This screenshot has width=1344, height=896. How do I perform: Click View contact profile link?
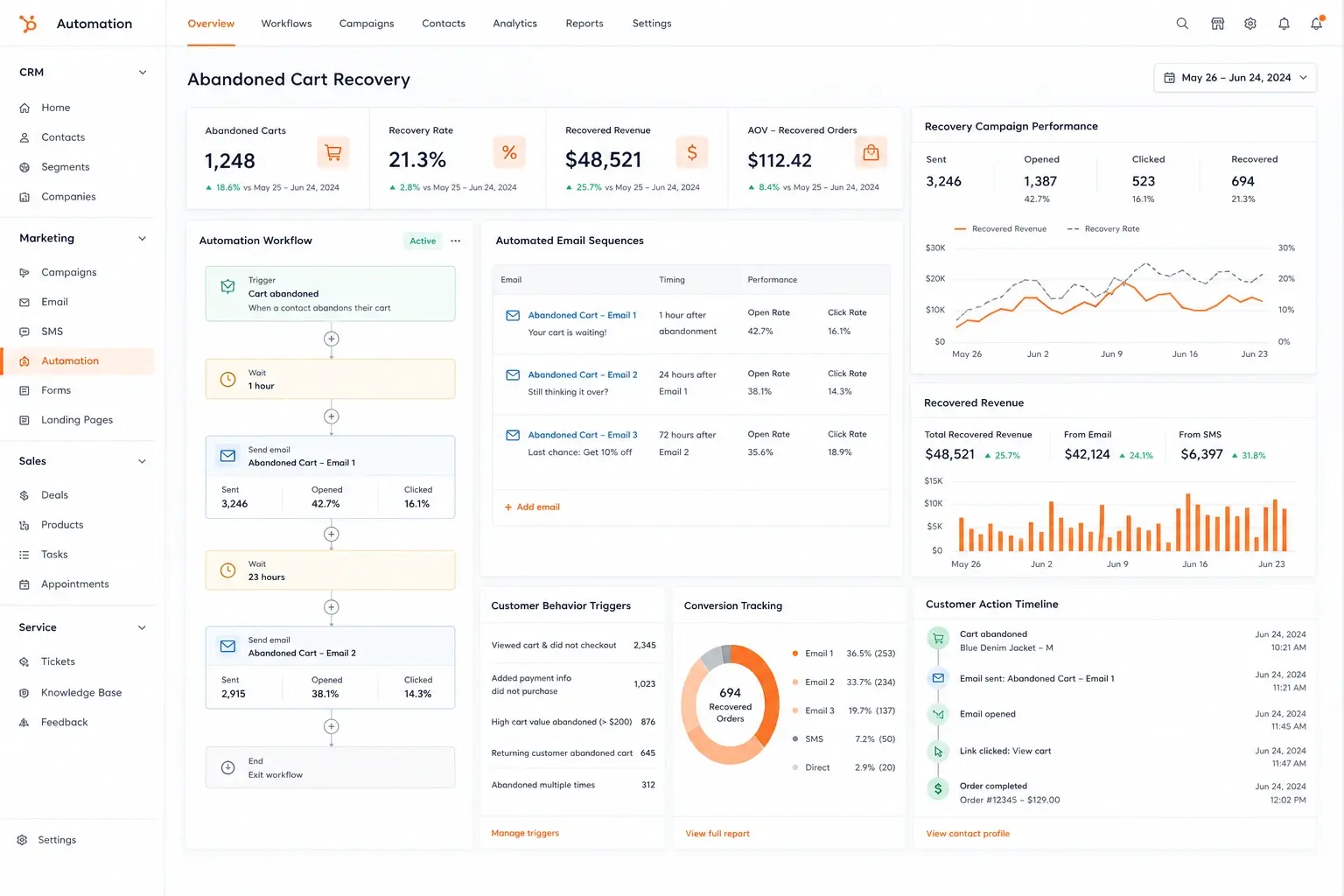tap(968, 834)
